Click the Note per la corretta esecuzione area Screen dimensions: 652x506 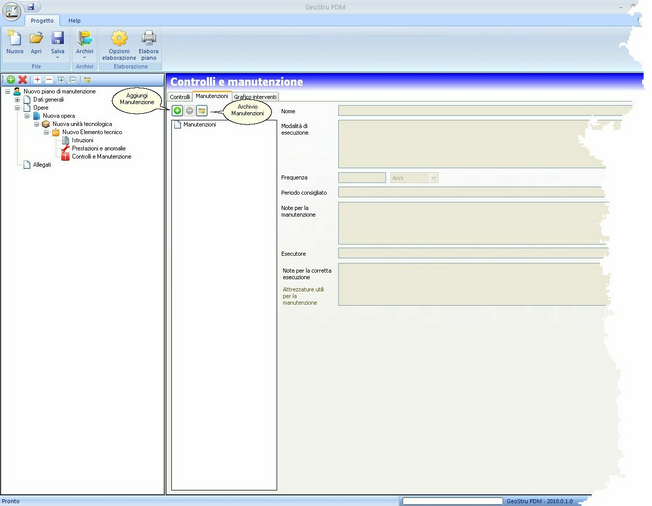473,284
